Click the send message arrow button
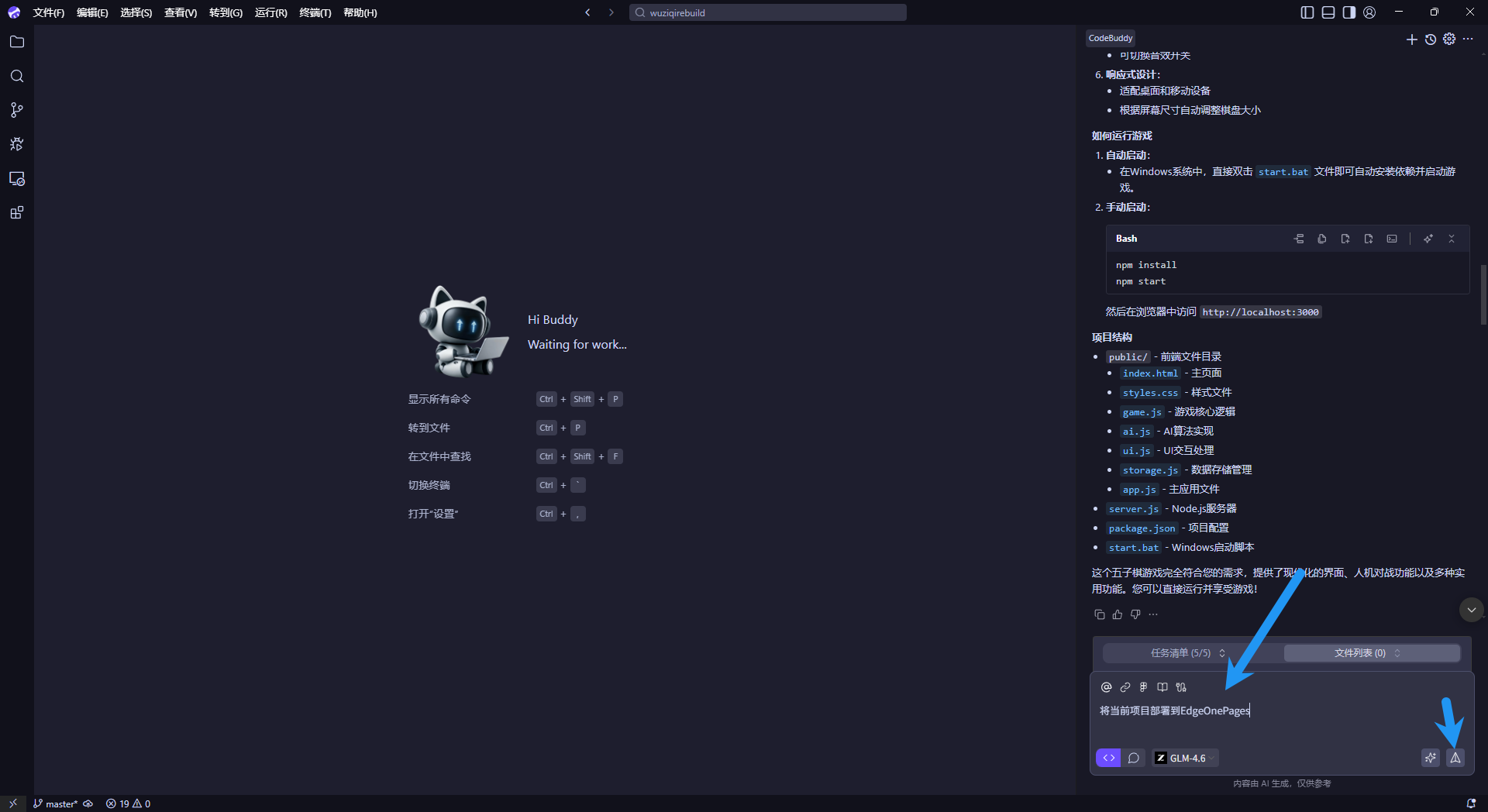 pyautogui.click(x=1455, y=758)
